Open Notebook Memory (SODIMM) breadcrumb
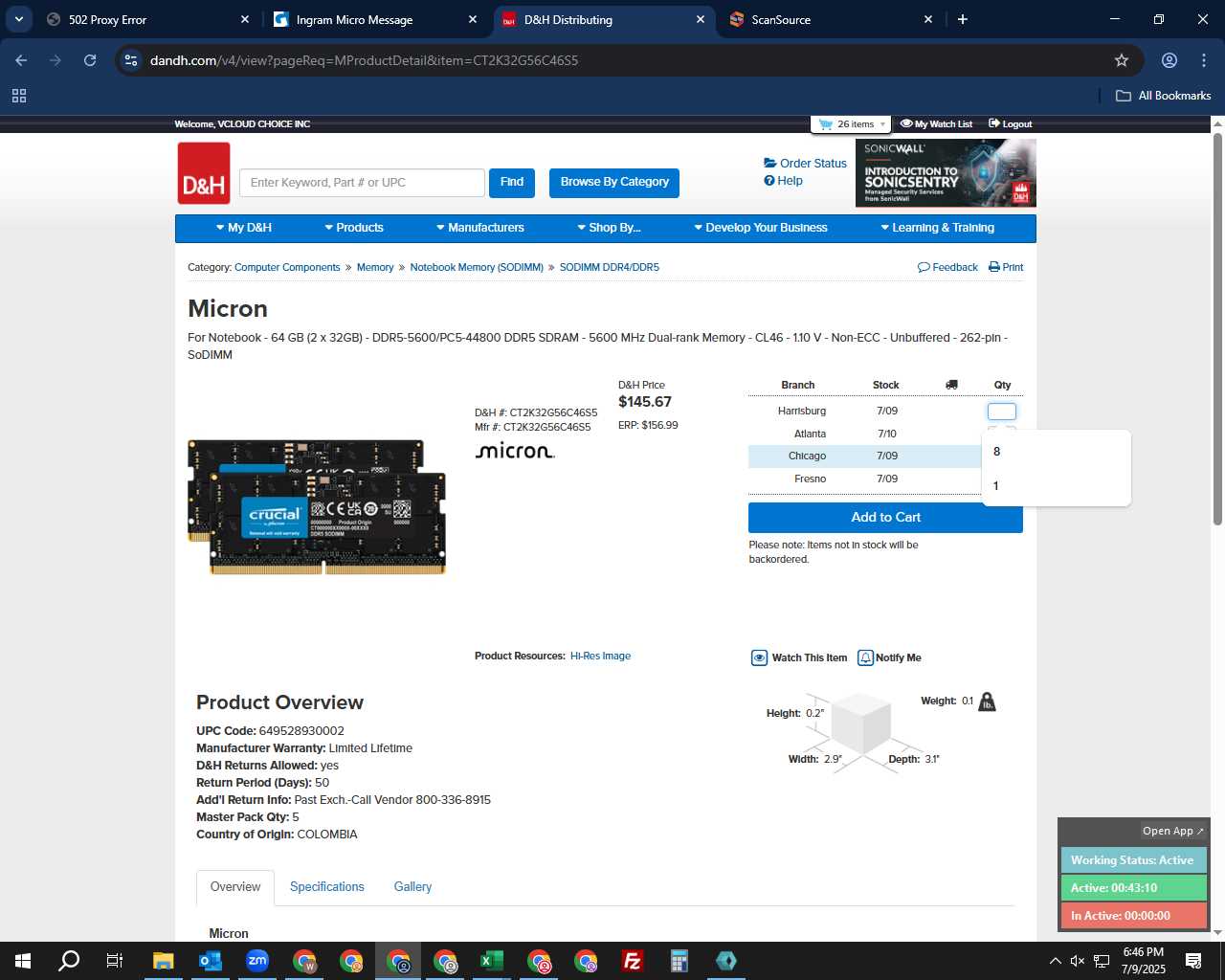1225x980 pixels. tap(477, 268)
